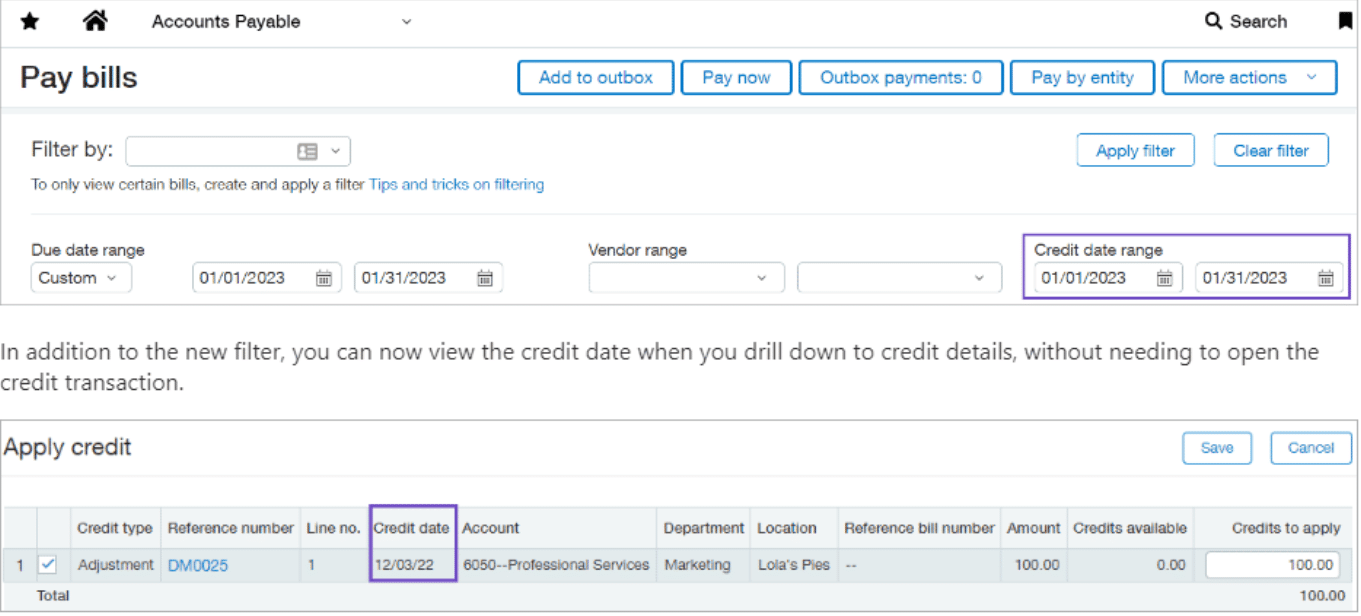Open the calendar for credit date range end
The image size is (1361, 616).
(1325, 277)
